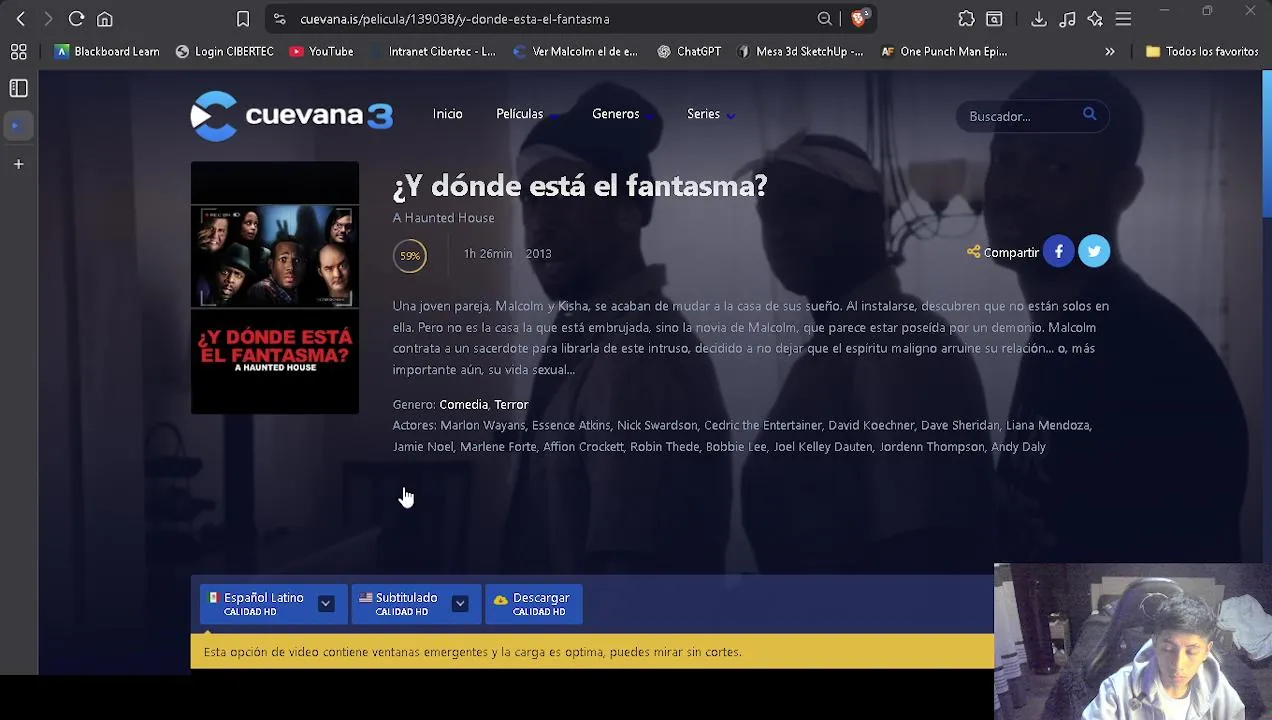Viewport: 1272px width, 720px height.
Task: Click actor name 'Cedric the Entertainer'
Action: (763, 426)
